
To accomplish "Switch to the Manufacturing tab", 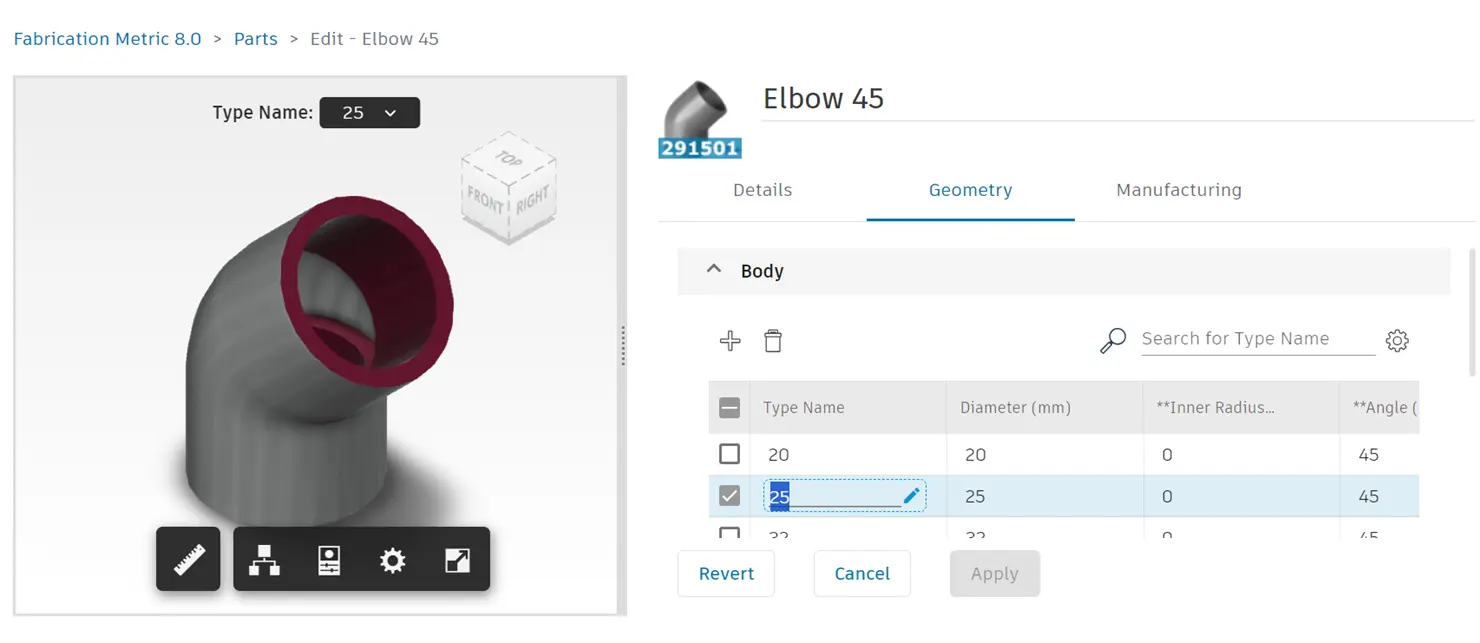I will [x=1178, y=190].
